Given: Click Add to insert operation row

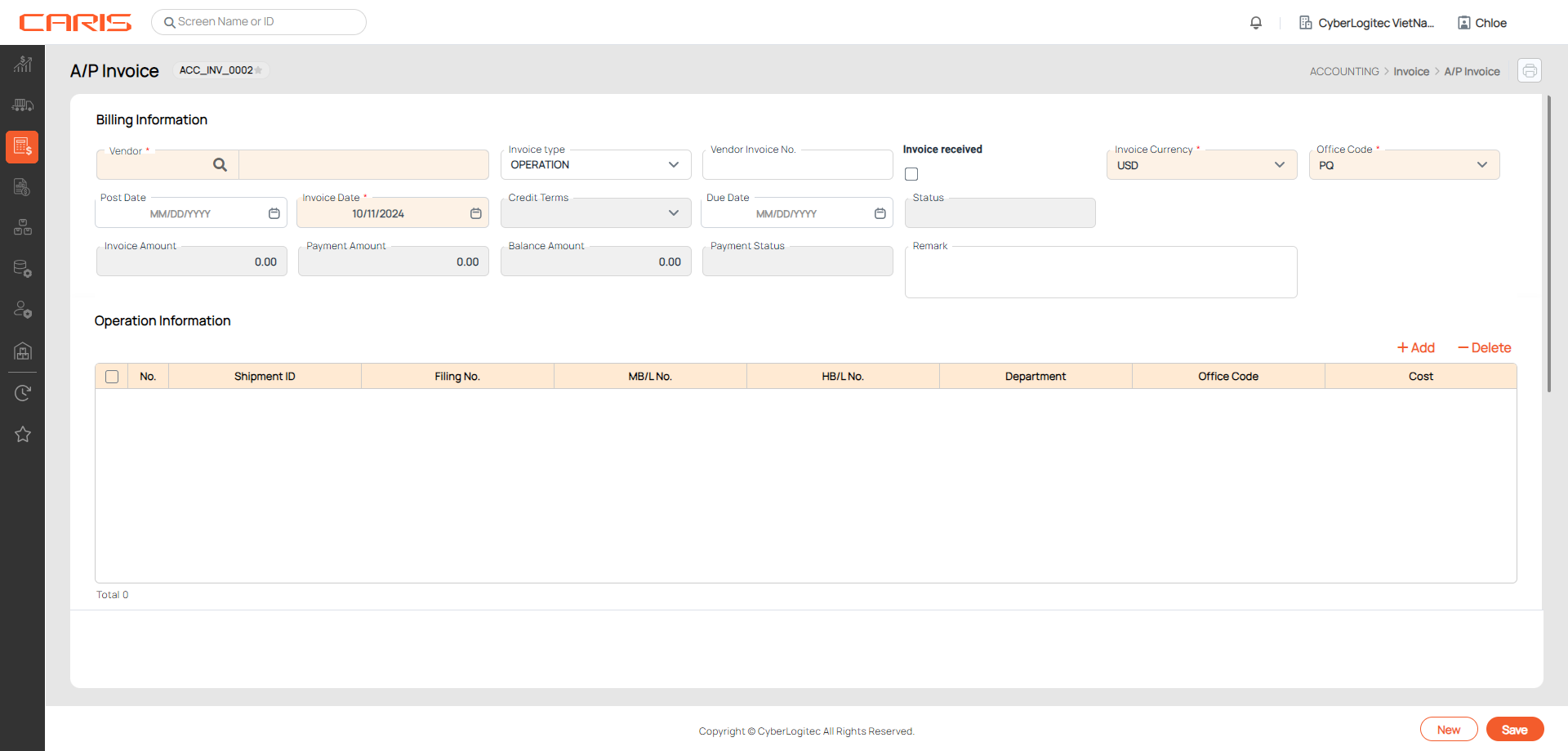Looking at the screenshot, I should coord(1416,348).
